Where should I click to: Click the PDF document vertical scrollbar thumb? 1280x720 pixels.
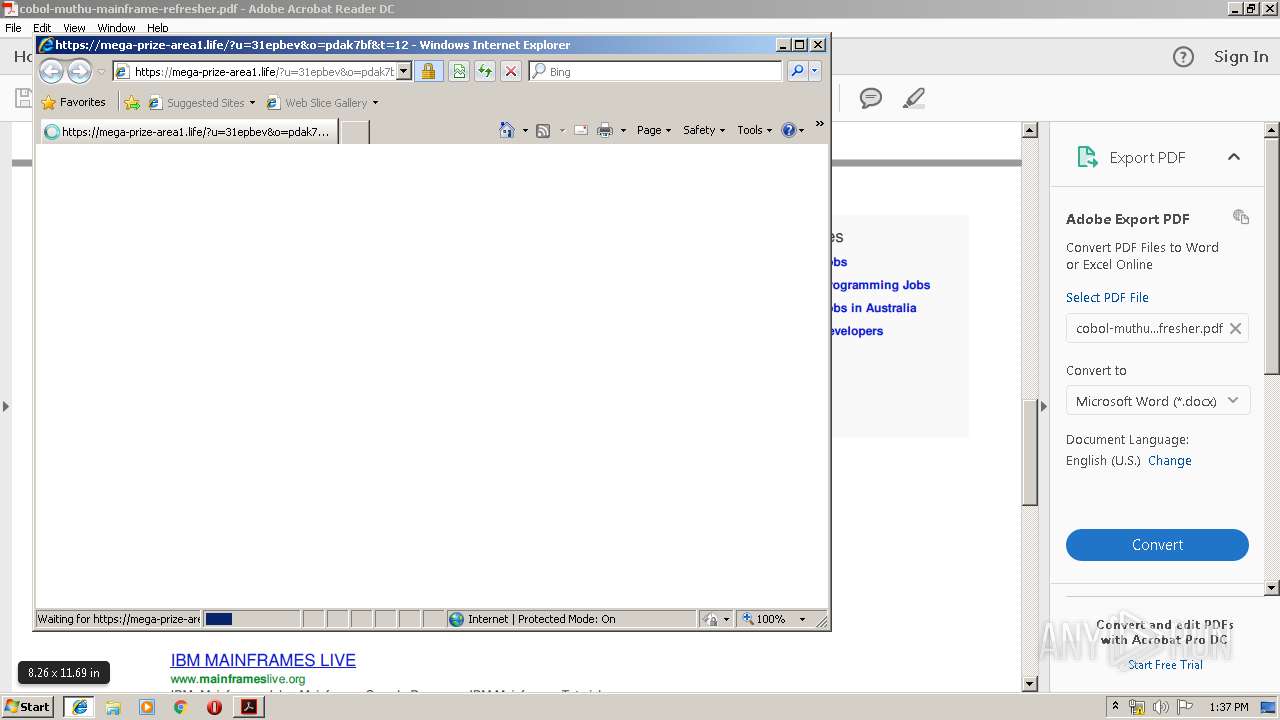tap(1030, 452)
